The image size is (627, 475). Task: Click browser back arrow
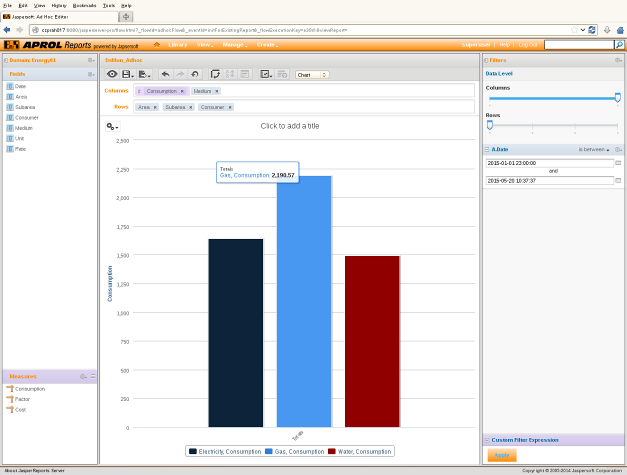[x=7, y=30]
